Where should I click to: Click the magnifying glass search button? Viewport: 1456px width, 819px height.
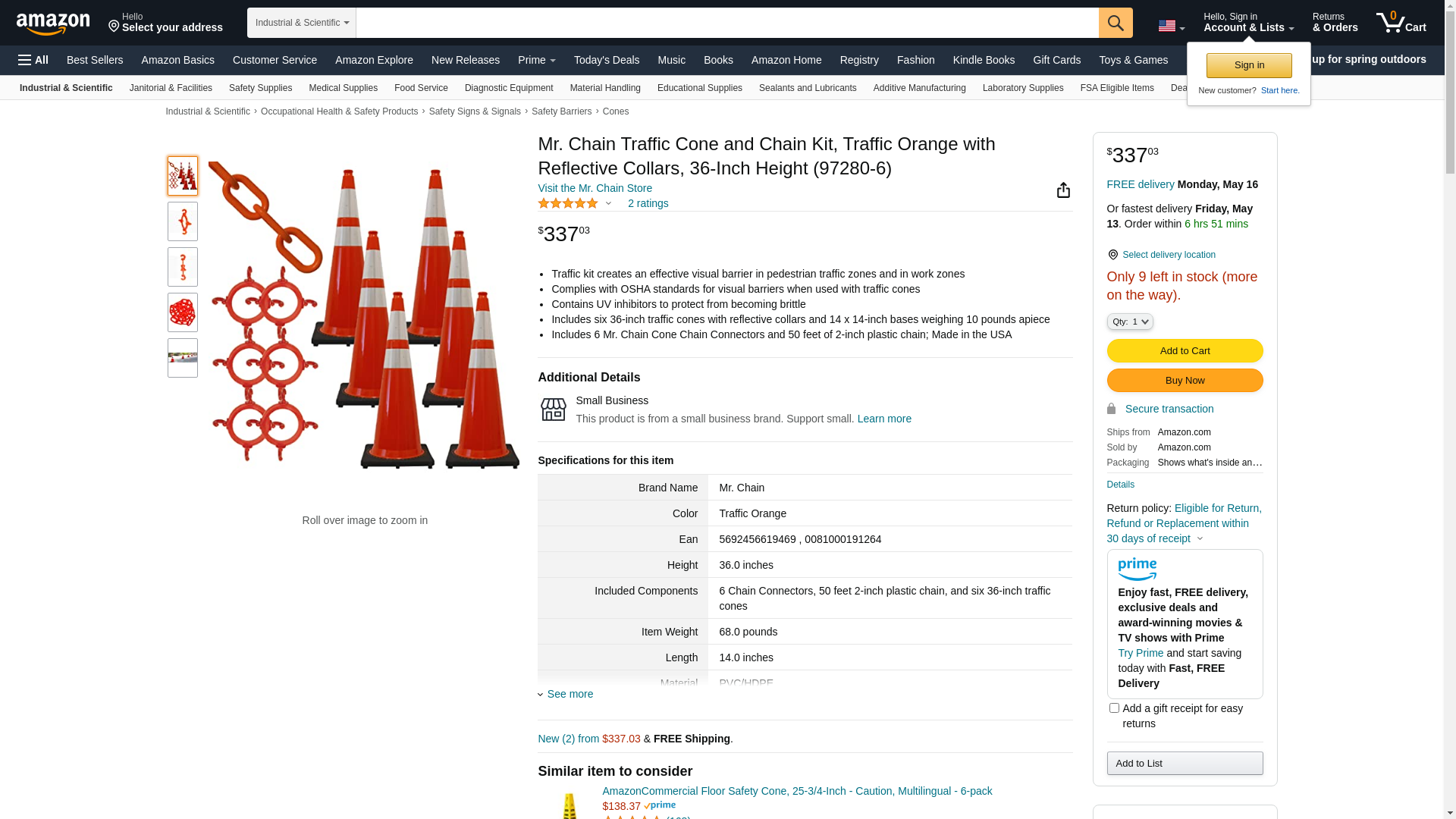tap(1115, 23)
